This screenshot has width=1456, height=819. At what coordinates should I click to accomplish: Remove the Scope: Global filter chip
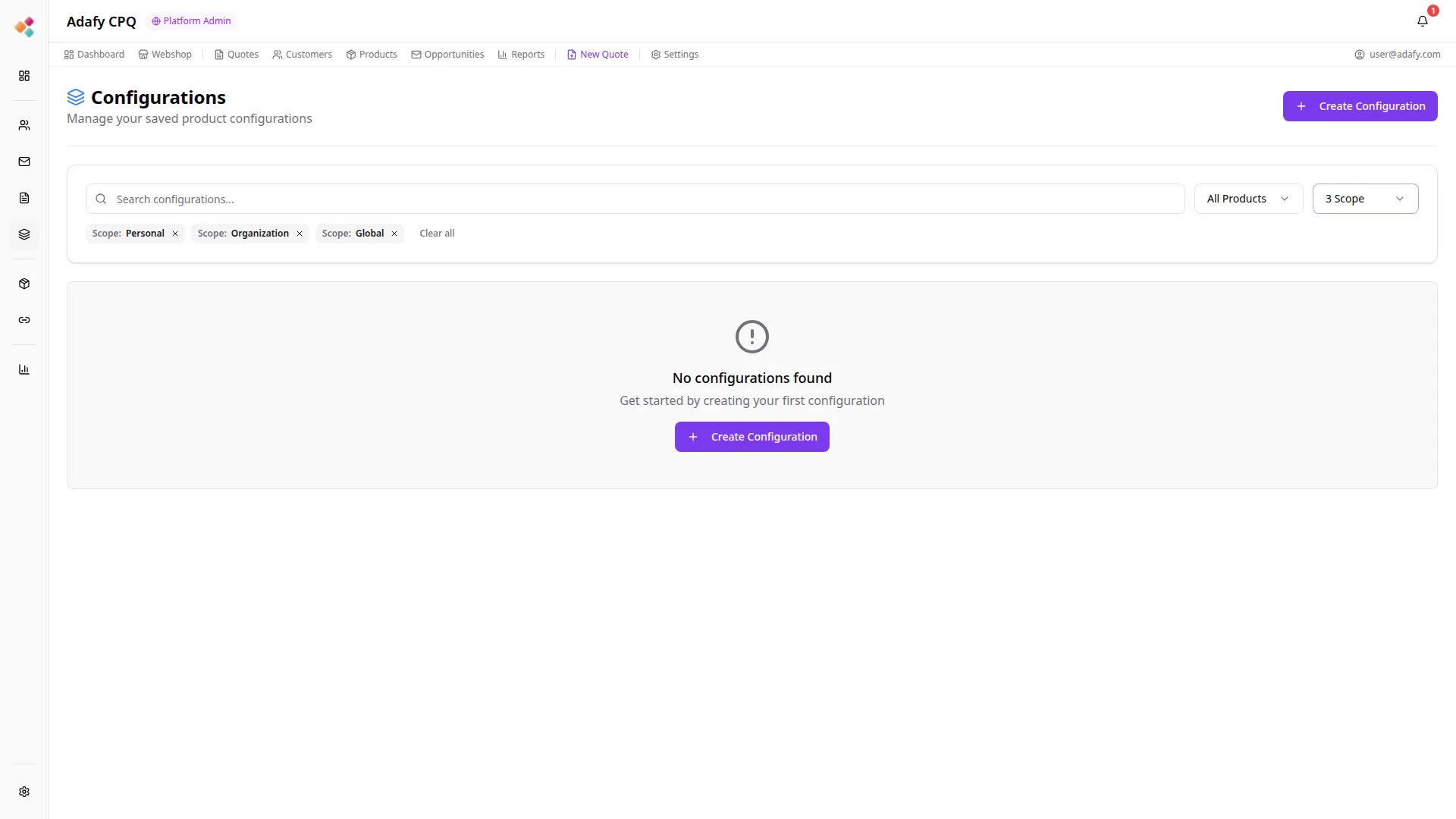tap(394, 234)
